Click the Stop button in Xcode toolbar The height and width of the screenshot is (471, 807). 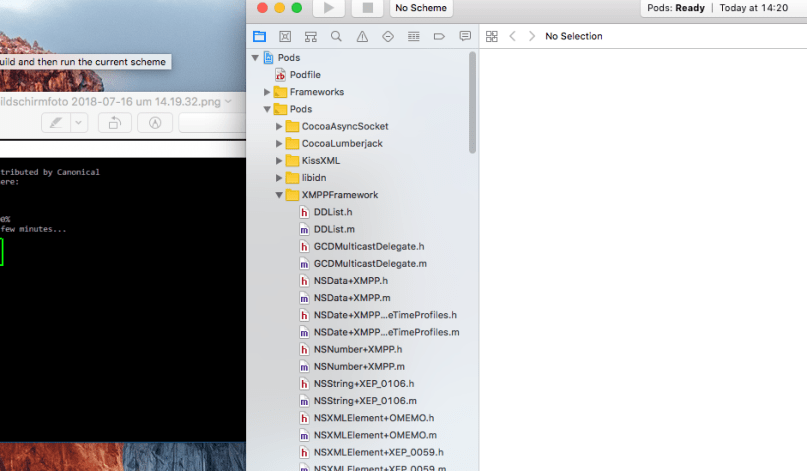point(367,8)
